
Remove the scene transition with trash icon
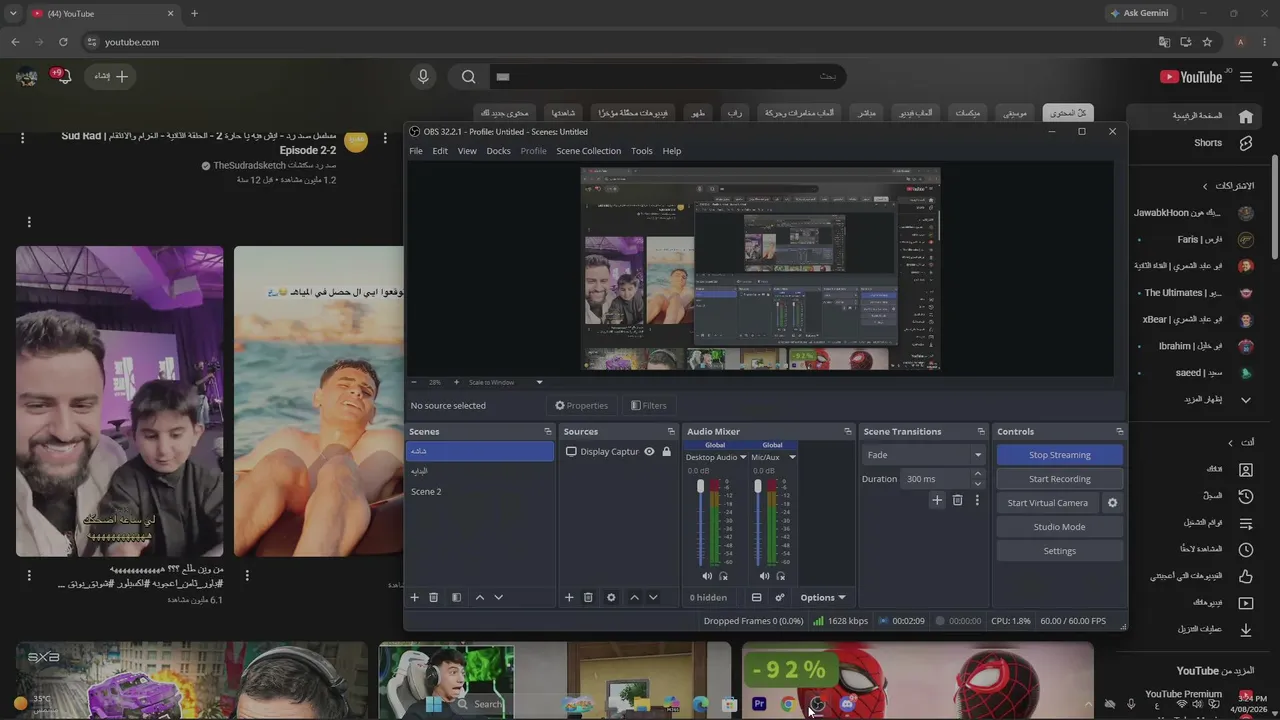[x=957, y=500]
